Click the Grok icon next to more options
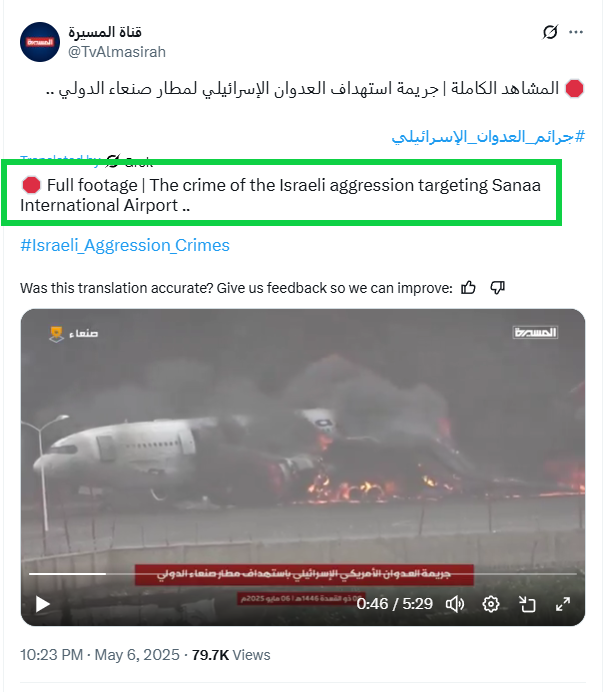The image size is (607, 692). click(x=550, y=32)
